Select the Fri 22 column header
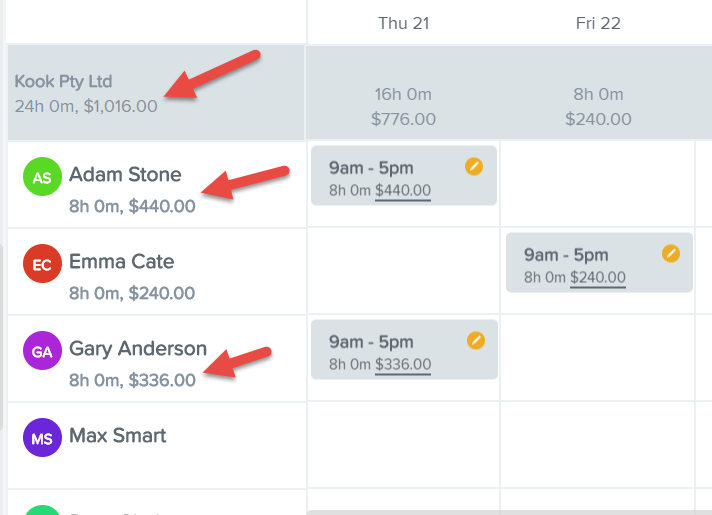Screen dimensions: 712x515 pyautogui.click(x=598, y=23)
